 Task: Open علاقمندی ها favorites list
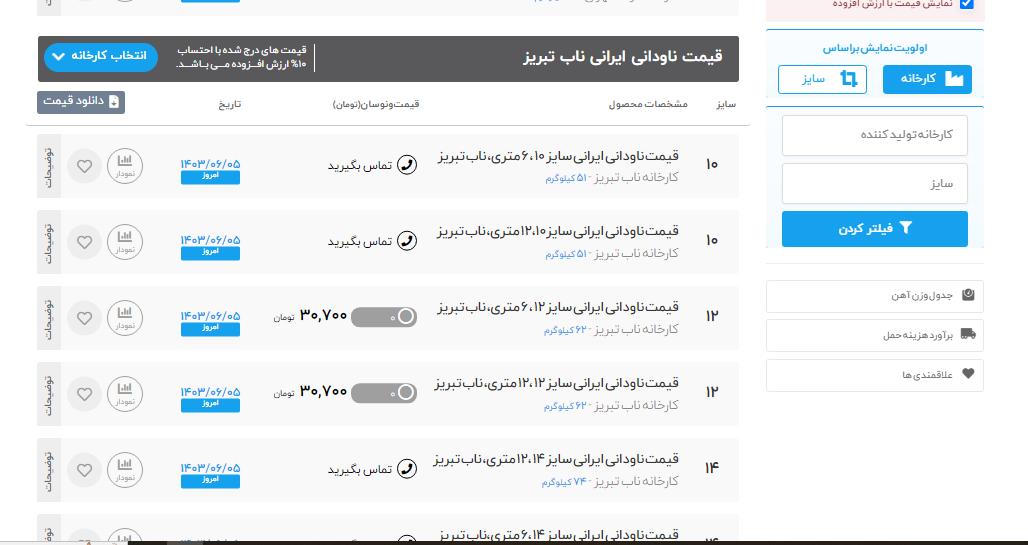pyautogui.click(x=875, y=374)
